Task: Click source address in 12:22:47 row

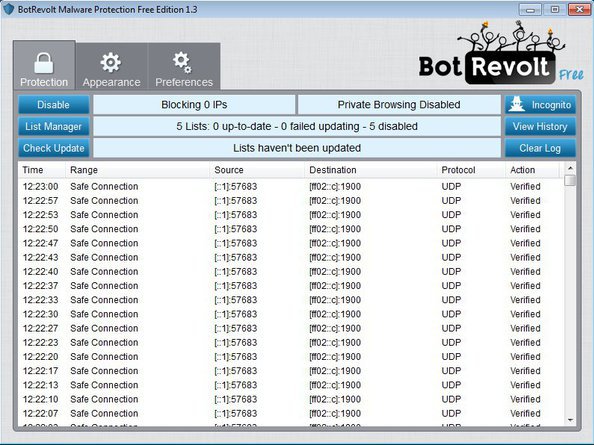Action: point(236,243)
